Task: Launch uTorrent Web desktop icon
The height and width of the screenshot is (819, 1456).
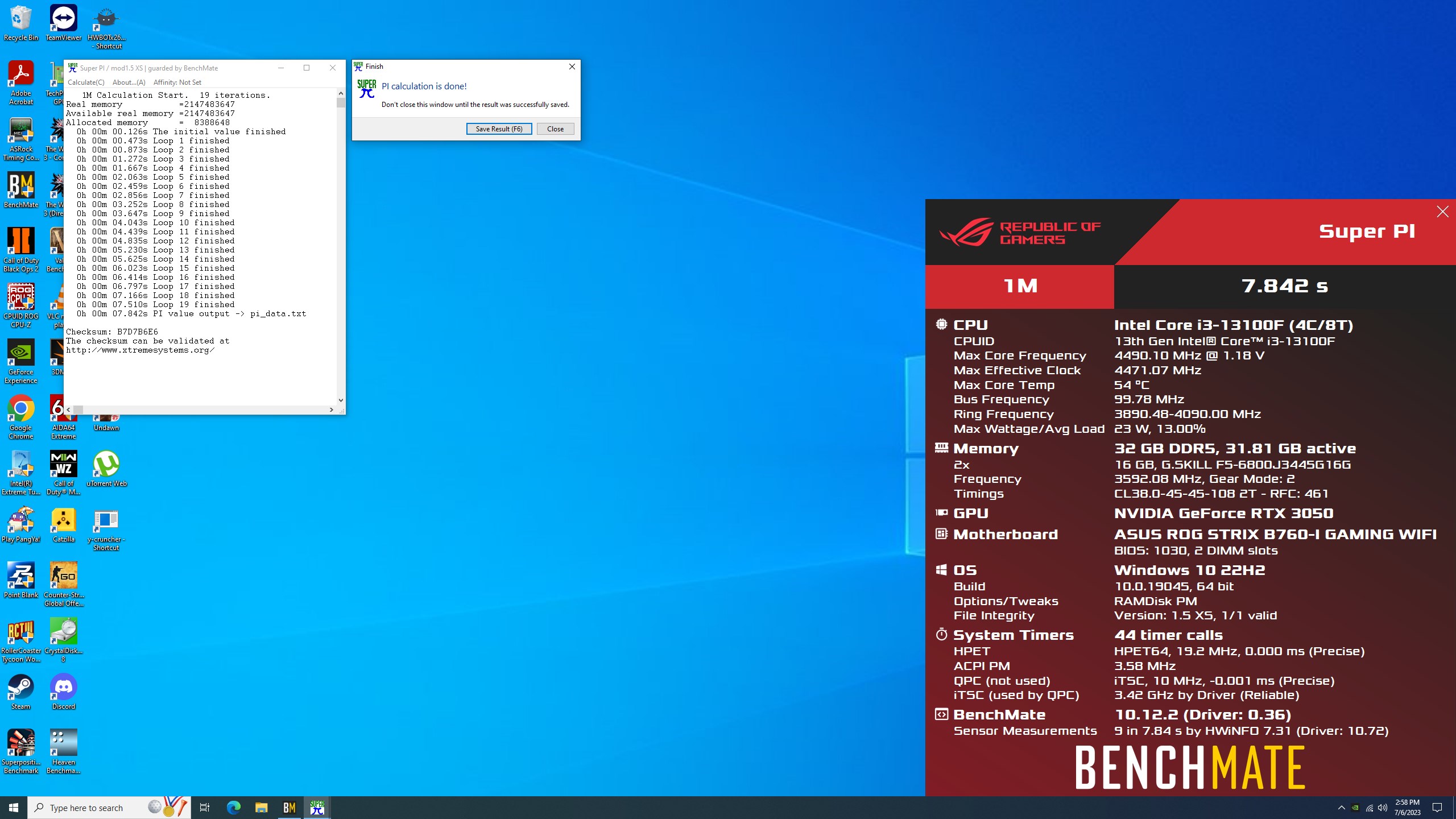Action: (x=106, y=469)
